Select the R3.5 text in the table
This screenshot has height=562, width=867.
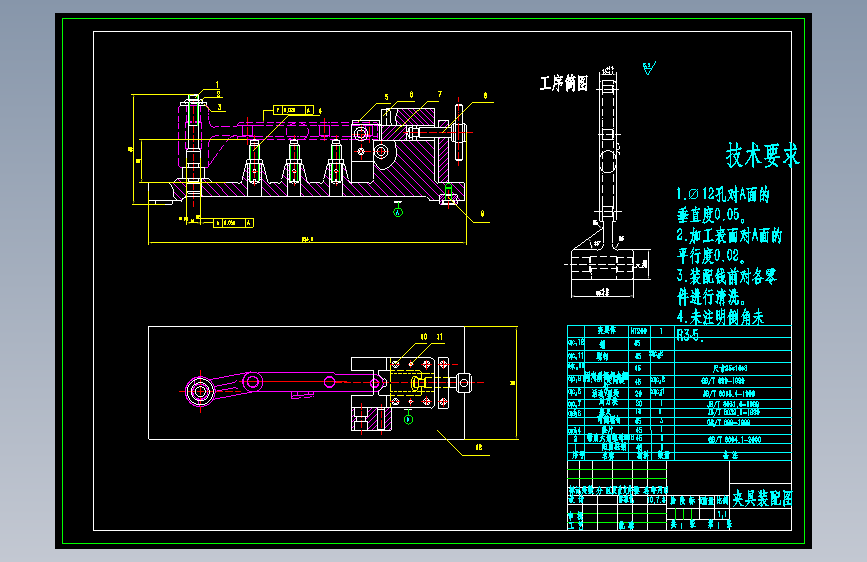(690, 335)
